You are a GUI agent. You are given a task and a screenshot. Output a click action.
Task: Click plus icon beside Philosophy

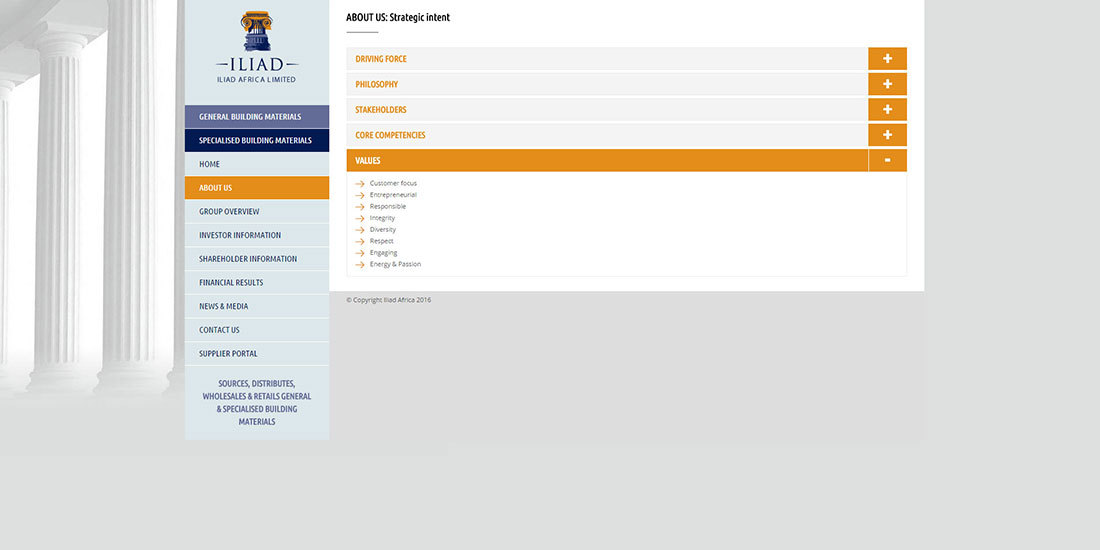click(x=887, y=84)
